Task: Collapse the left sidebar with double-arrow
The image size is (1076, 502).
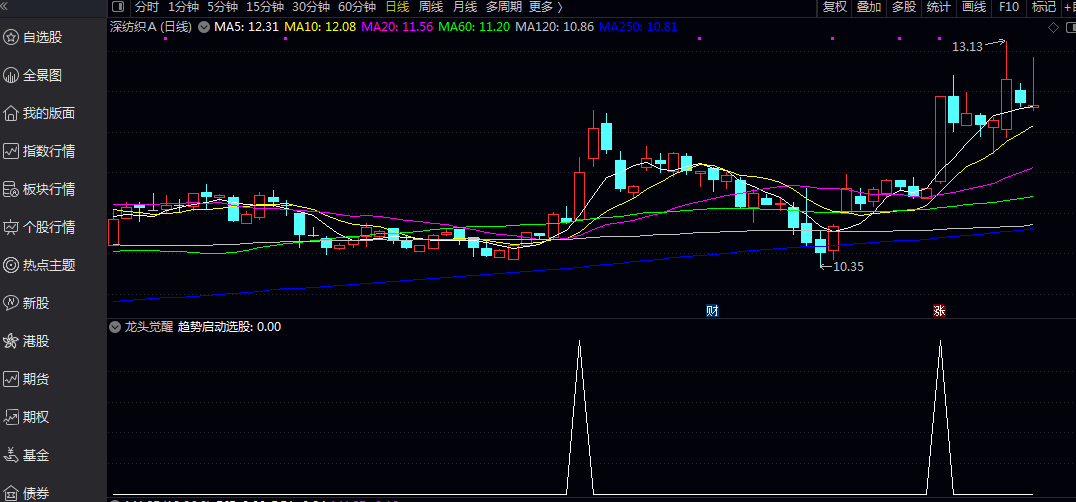Action: [x=7, y=7]
